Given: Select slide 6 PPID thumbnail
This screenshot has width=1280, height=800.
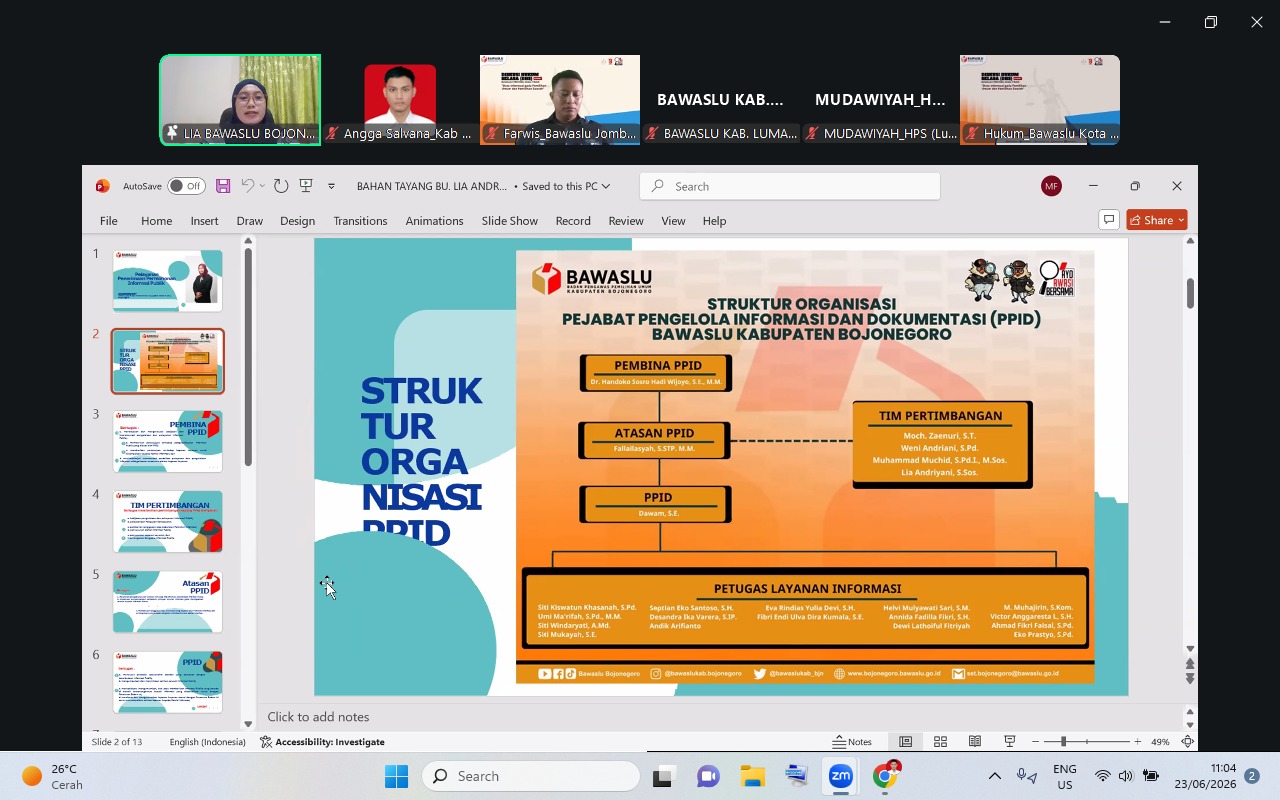Looking at the screenshot, I should 168,681.
